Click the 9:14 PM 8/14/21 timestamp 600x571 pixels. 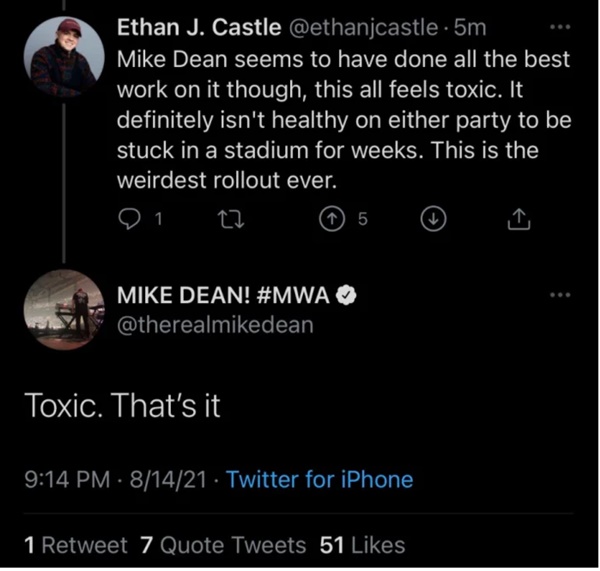pyautogui.click(x=113, y=479)
